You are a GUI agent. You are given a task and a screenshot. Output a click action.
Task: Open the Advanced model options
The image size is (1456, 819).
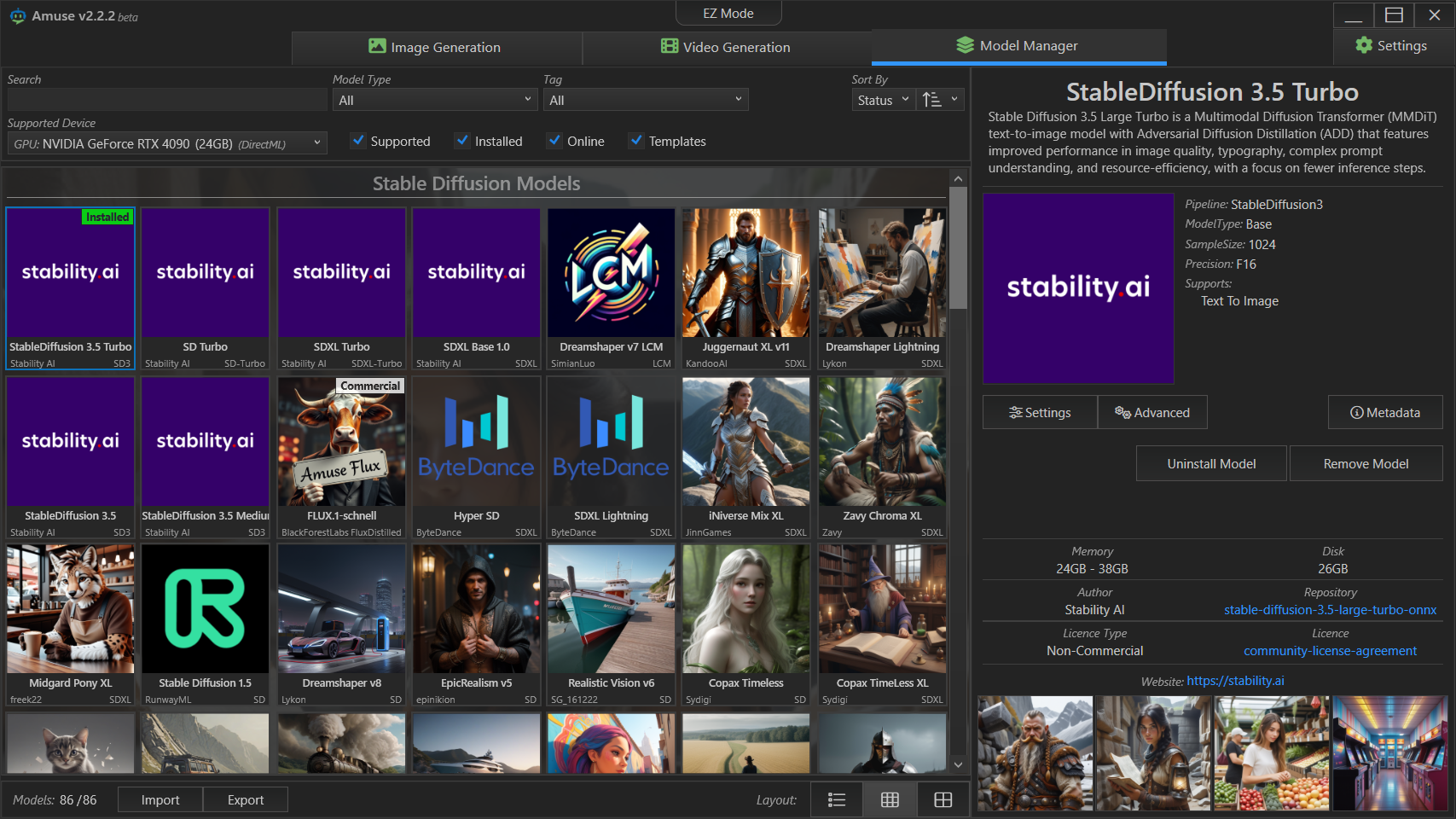coord(1152,413)
